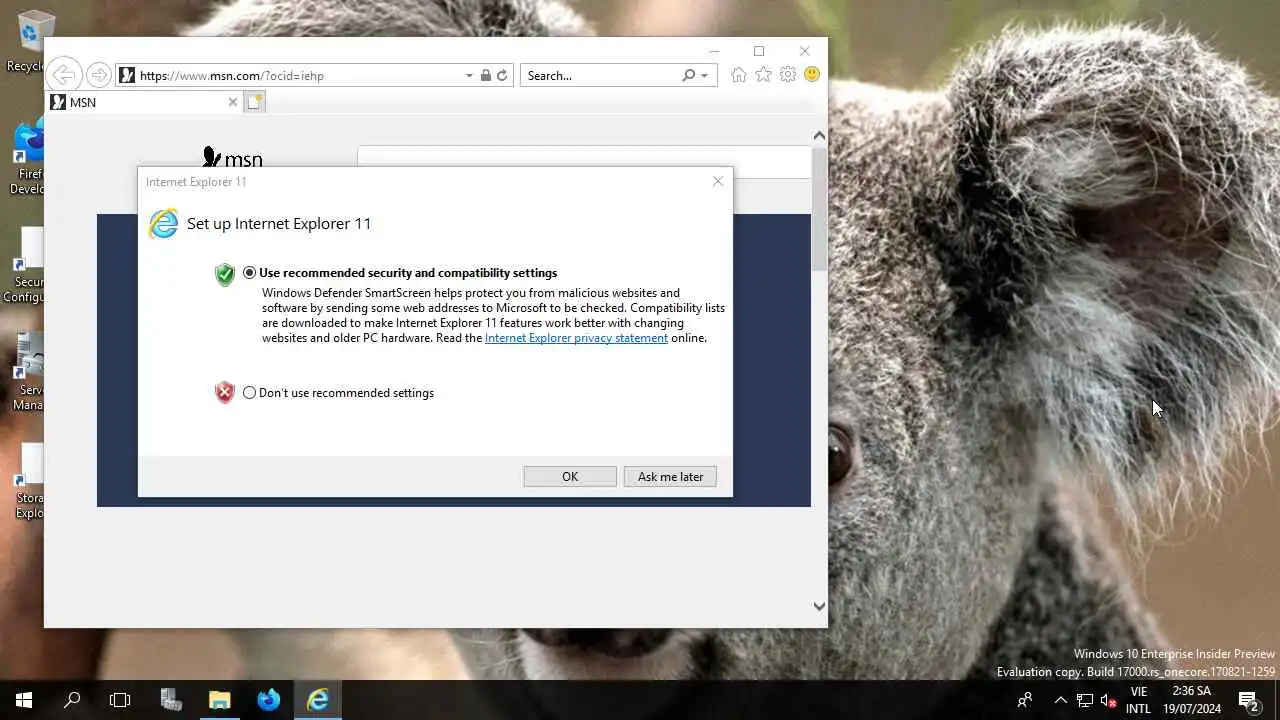Refresh the page with the reload icon
The width and height of the screenshot is (1280, 720).
[x=503, y=75]
